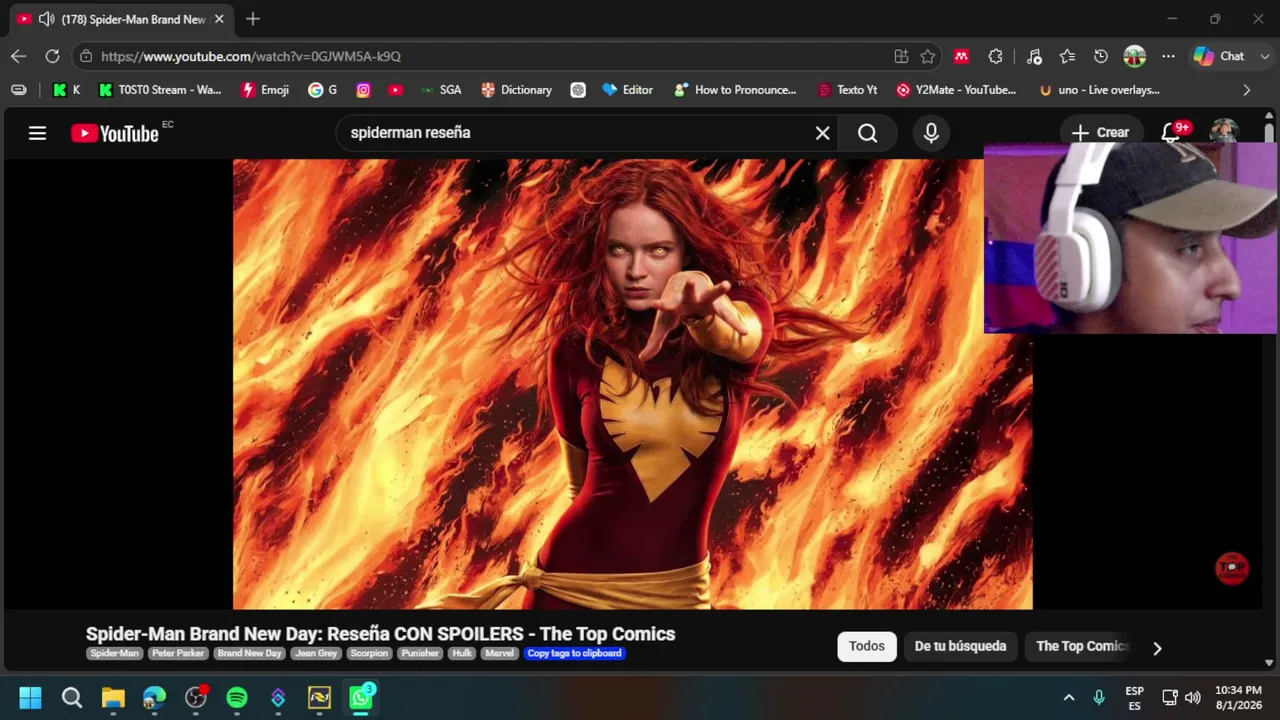Open the YouTube bookmark icon
This screenshot has width=1280, height=720.
395,90
